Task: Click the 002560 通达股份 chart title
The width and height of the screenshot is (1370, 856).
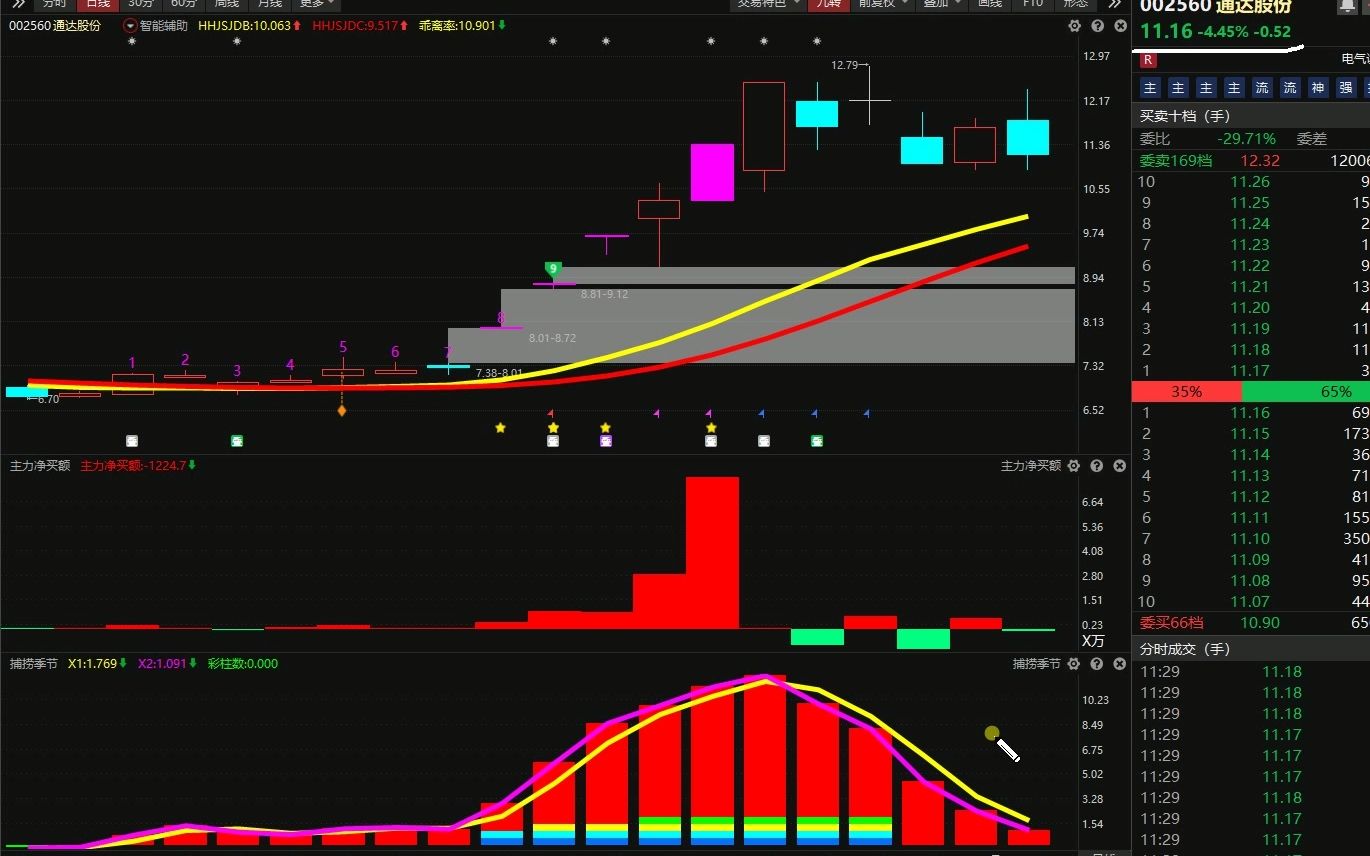Action: pos(55,26)
